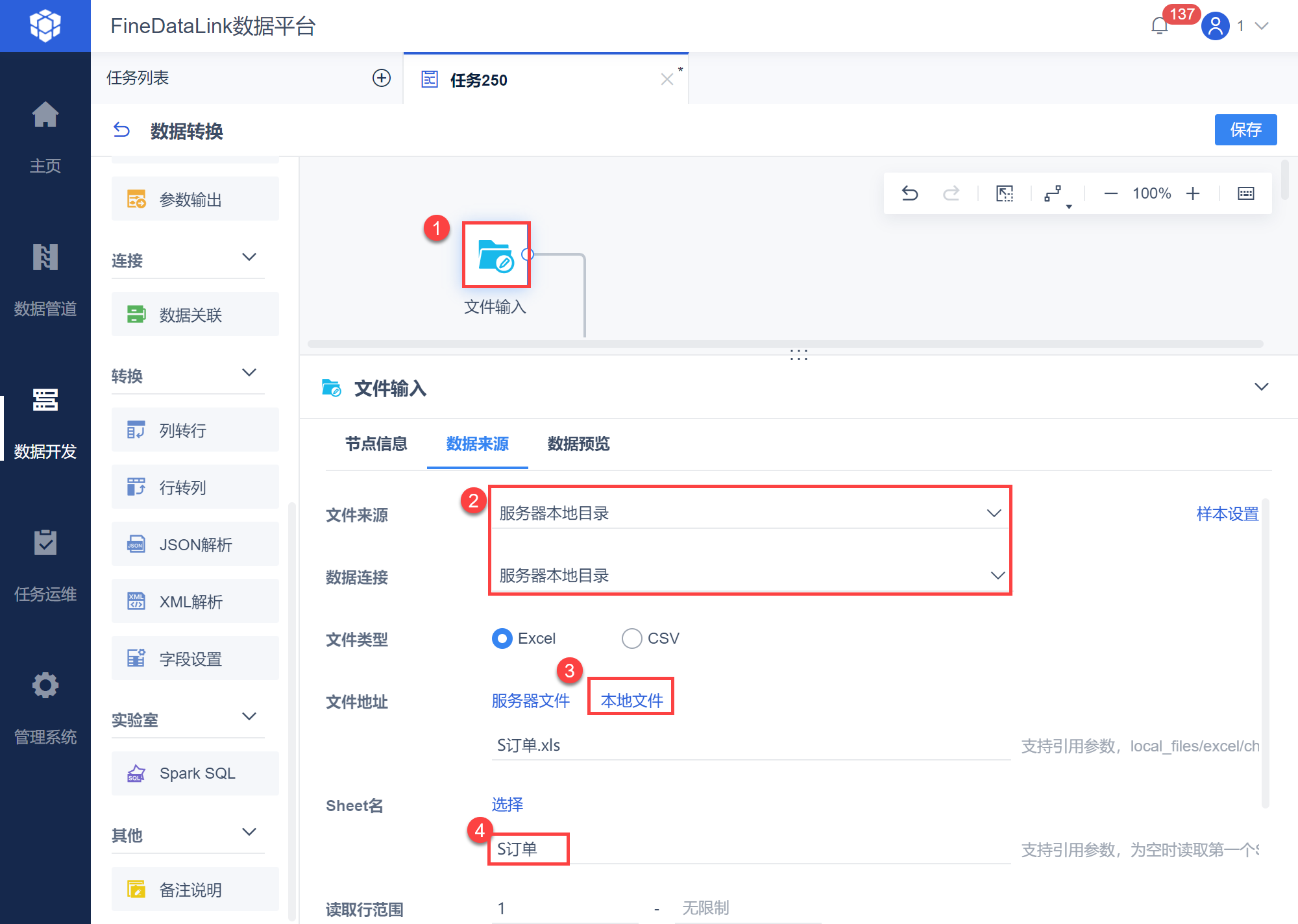Switch to the 节点信息 tab
Screen dimensions: 1298x924
point(376,444)
